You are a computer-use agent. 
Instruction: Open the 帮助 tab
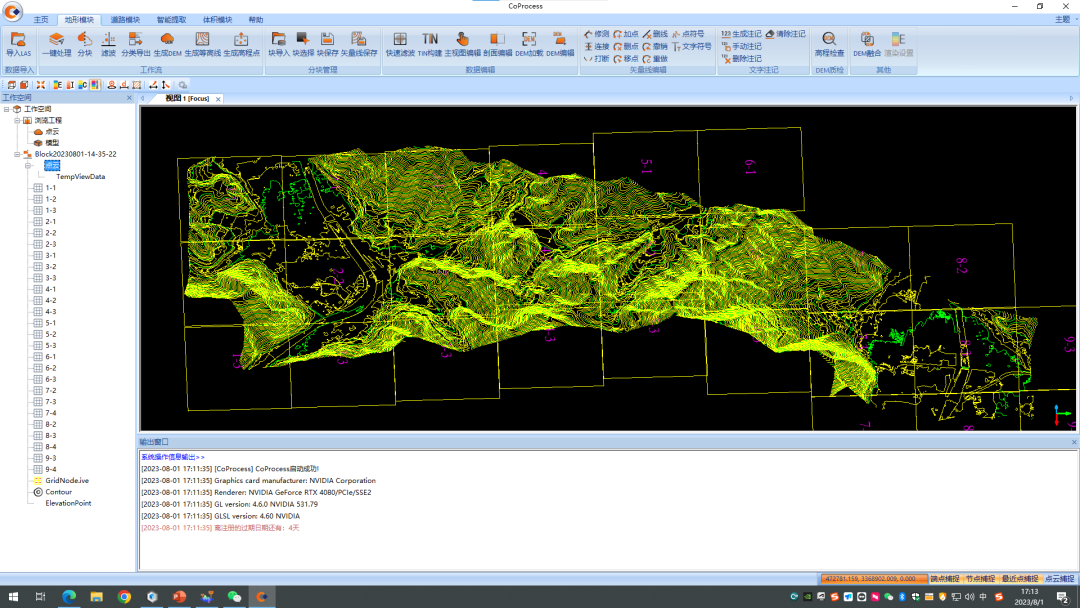(256, 20)
